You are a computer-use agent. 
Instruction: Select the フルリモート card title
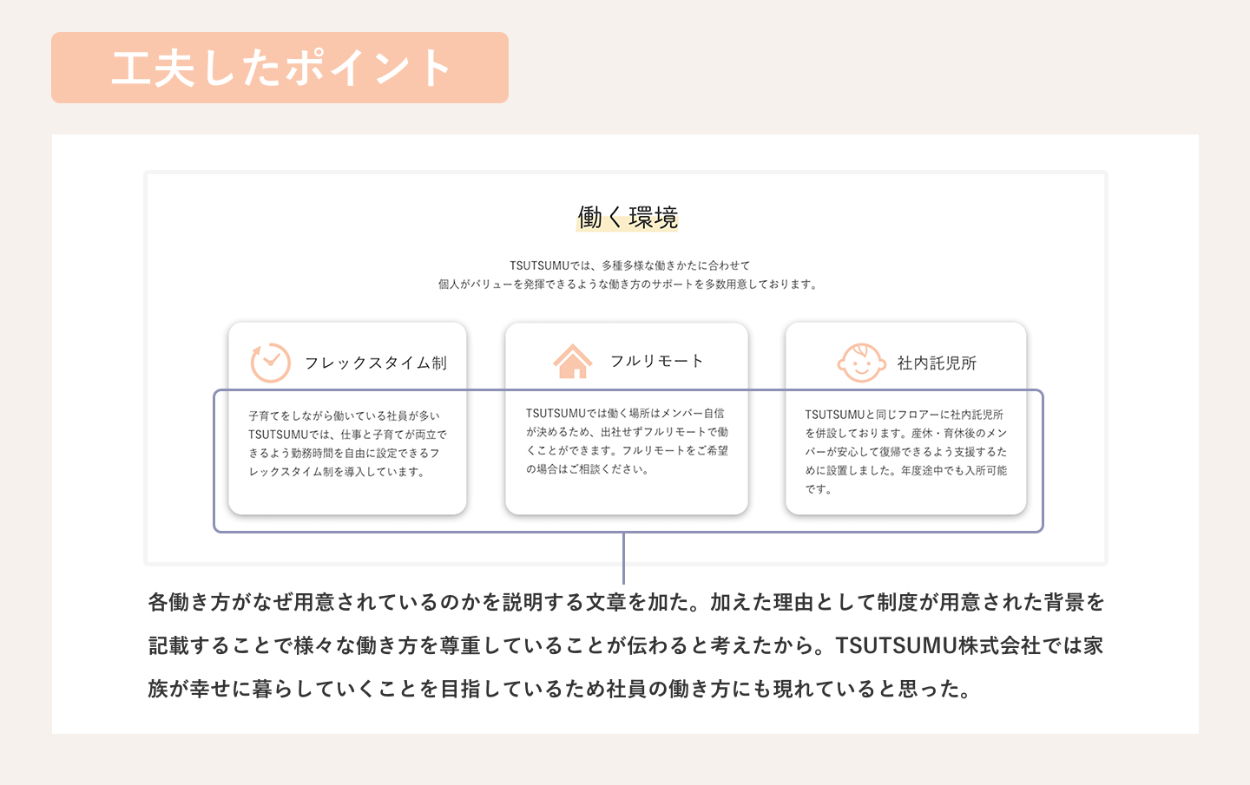click(x=657, y=361)
